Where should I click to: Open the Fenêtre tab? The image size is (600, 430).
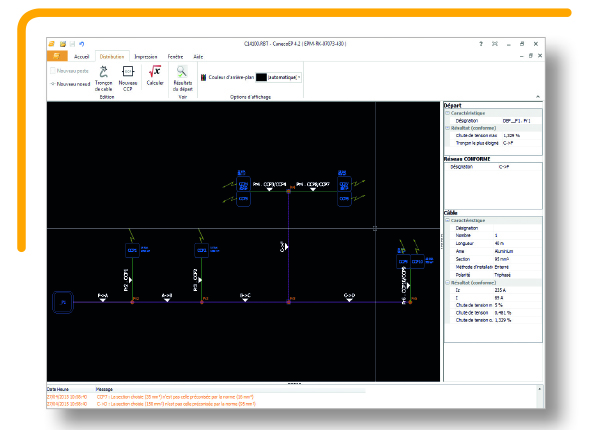pos(175,57)
